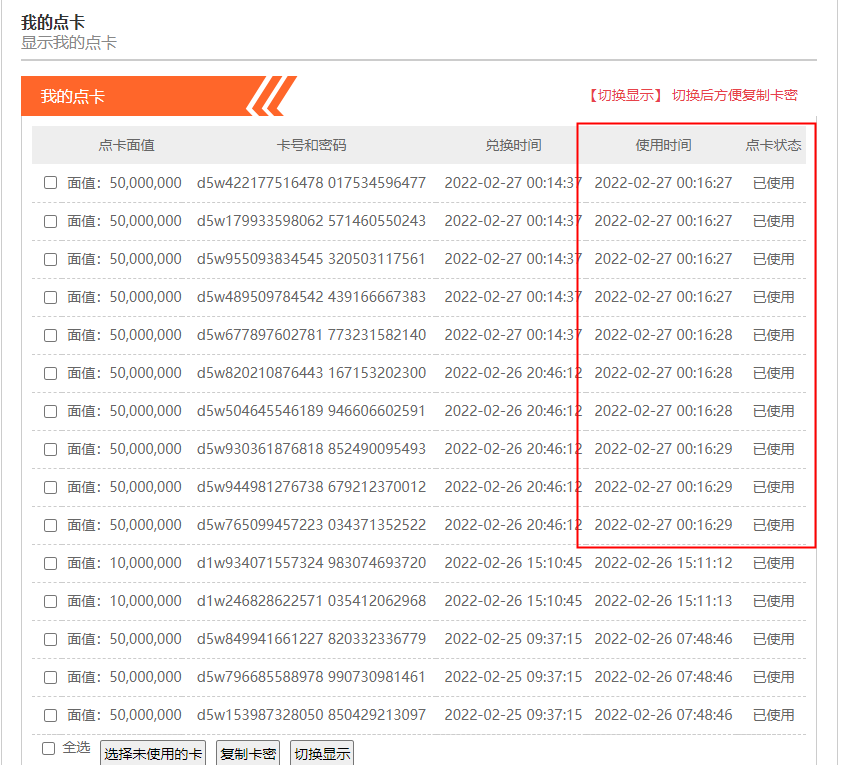Select the checkbox for card d5w955093834545

coord(51,259)
